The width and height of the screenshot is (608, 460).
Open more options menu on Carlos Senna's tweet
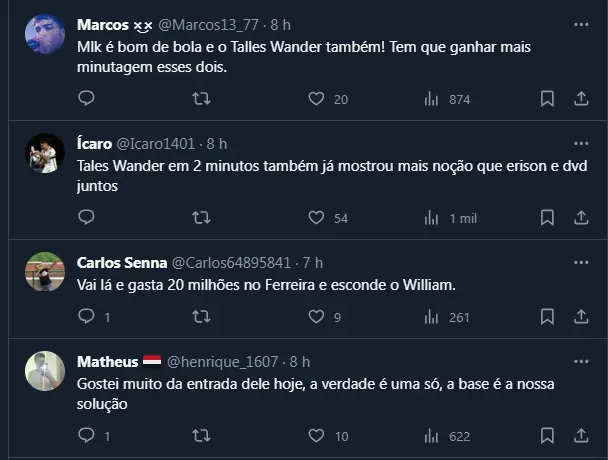[581, 262]
